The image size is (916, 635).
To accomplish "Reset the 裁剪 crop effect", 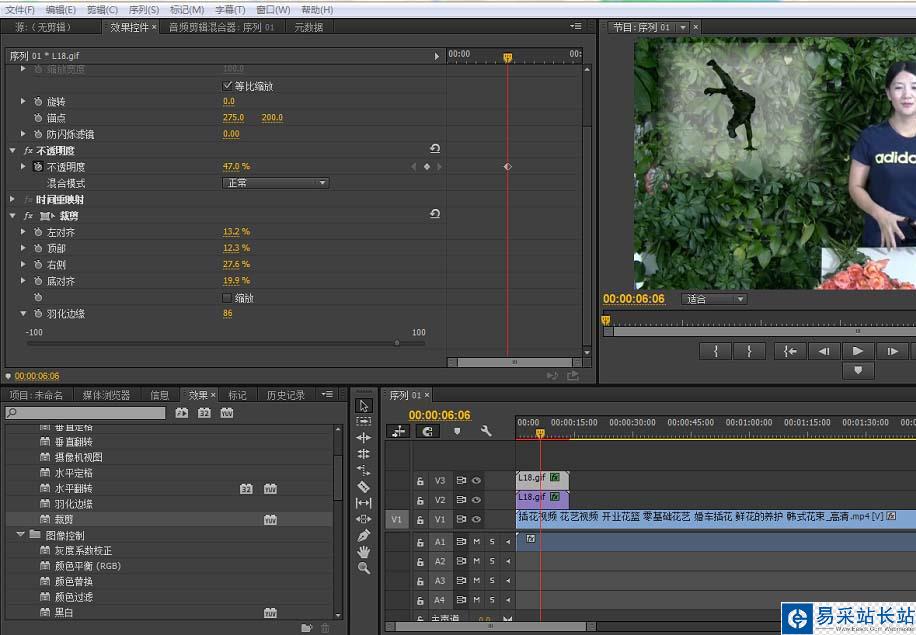I will pyautogui.click(x=435, y=214).
